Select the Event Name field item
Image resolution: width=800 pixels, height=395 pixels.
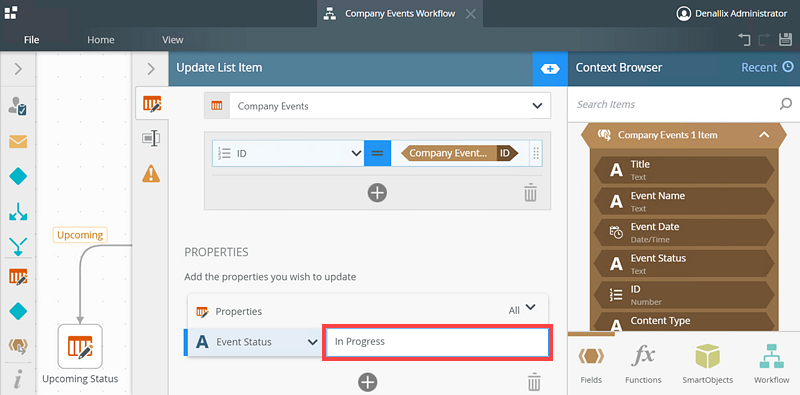pyautogui.click(x=684, y=201)
